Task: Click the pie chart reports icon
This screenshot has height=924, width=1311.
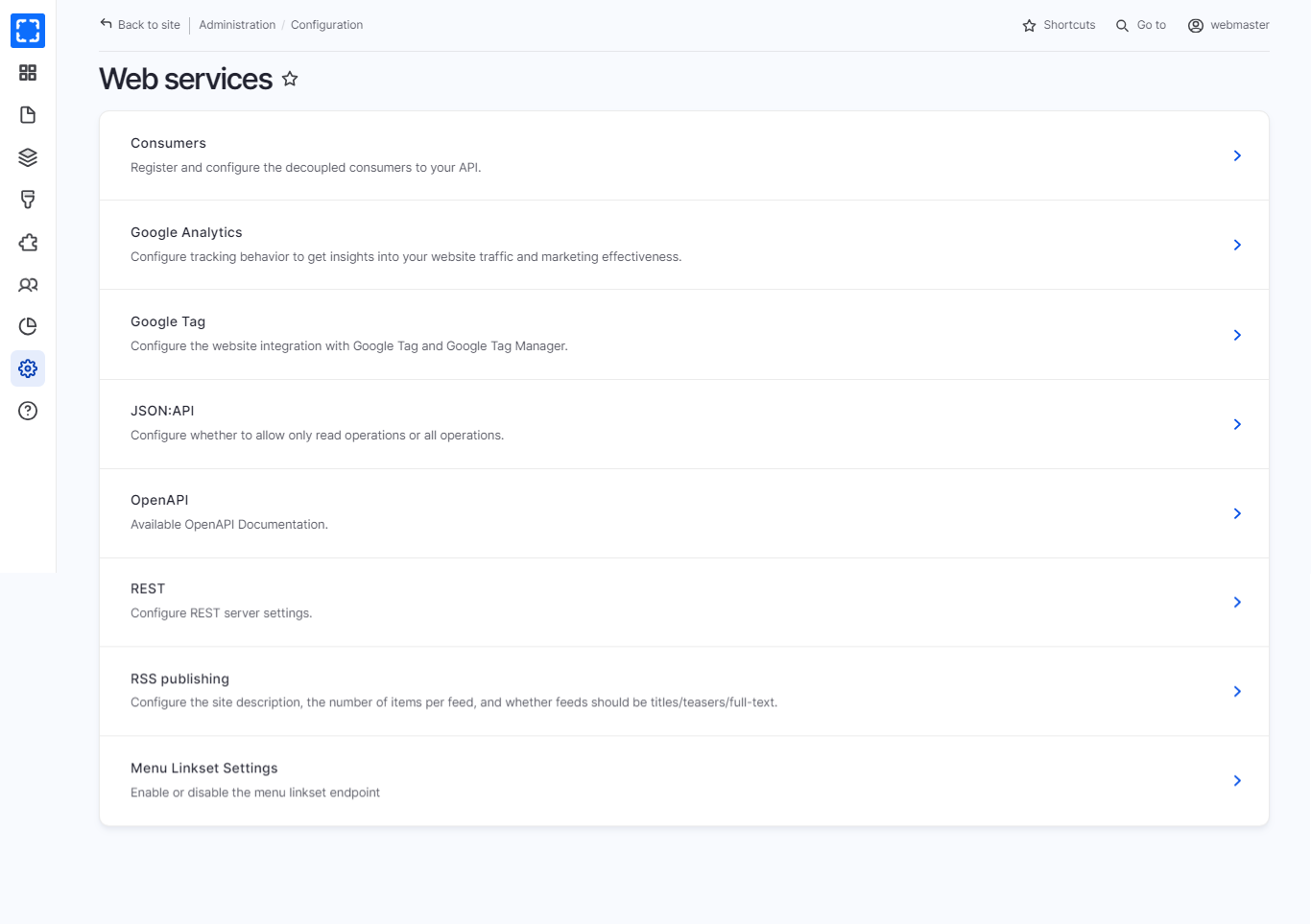Action: click(28, 326)
